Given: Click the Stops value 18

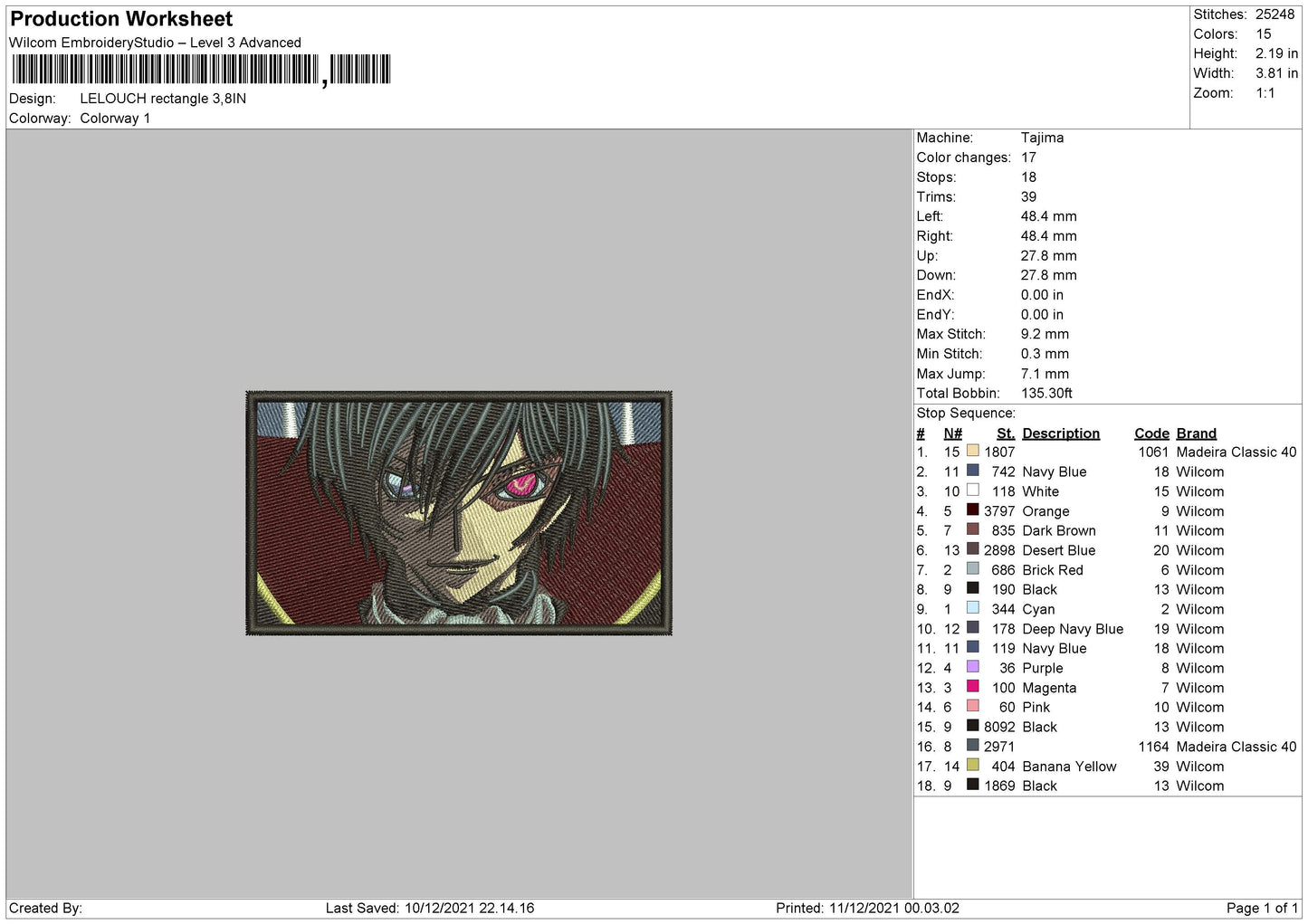Looking at the screenshot, I should click(1028, 177).
